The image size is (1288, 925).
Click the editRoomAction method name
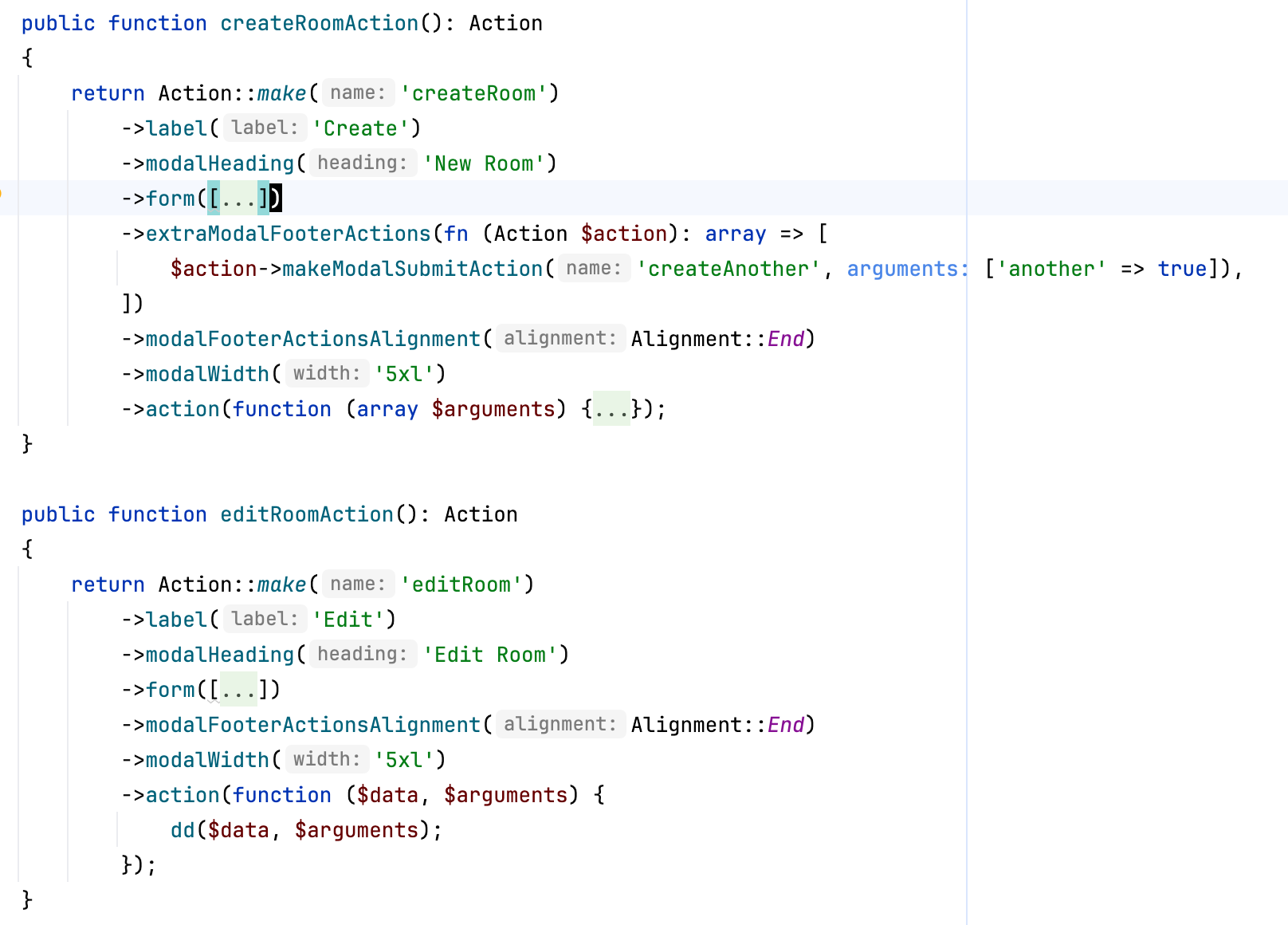pyautogui.click(x=307, y=514)
